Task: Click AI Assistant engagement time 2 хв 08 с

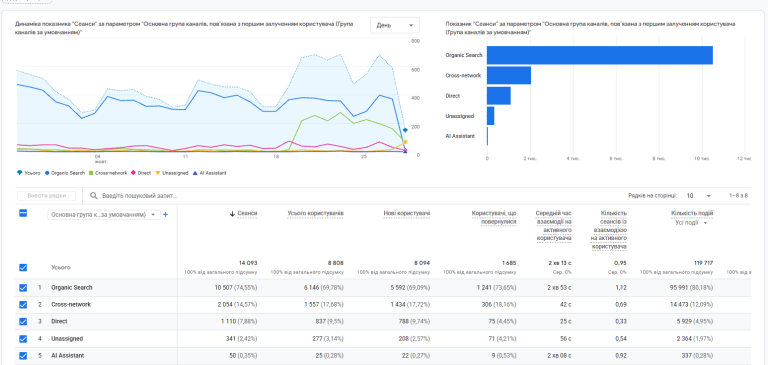Action: click(559, 356)
